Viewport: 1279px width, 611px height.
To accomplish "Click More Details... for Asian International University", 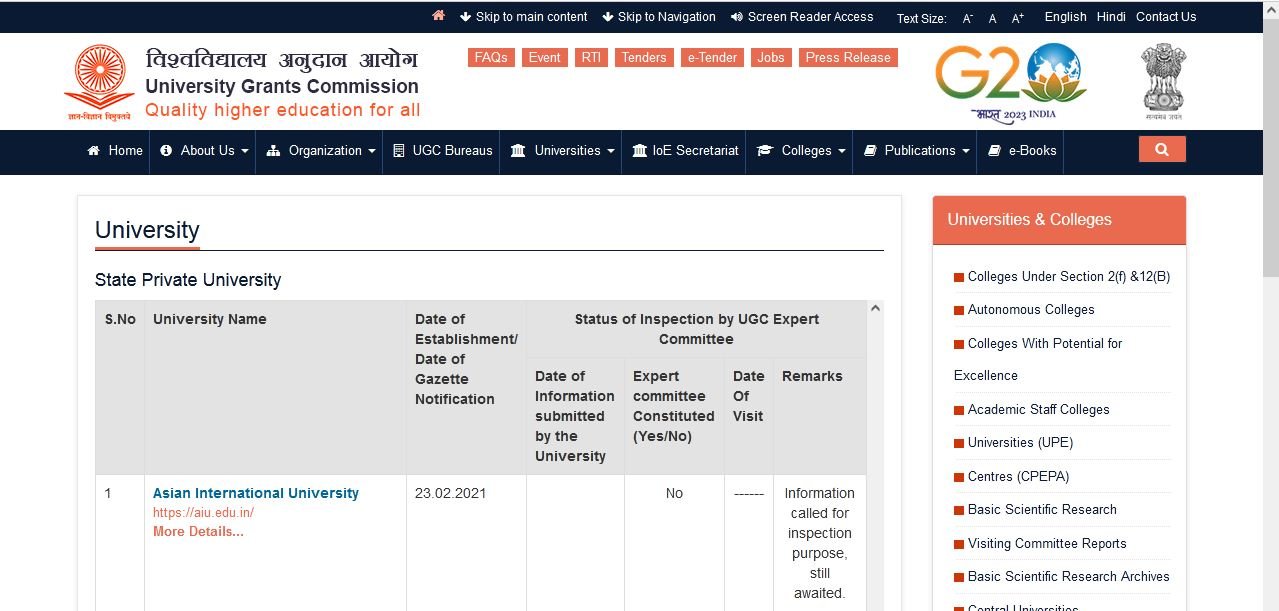I will coord(198,532).
